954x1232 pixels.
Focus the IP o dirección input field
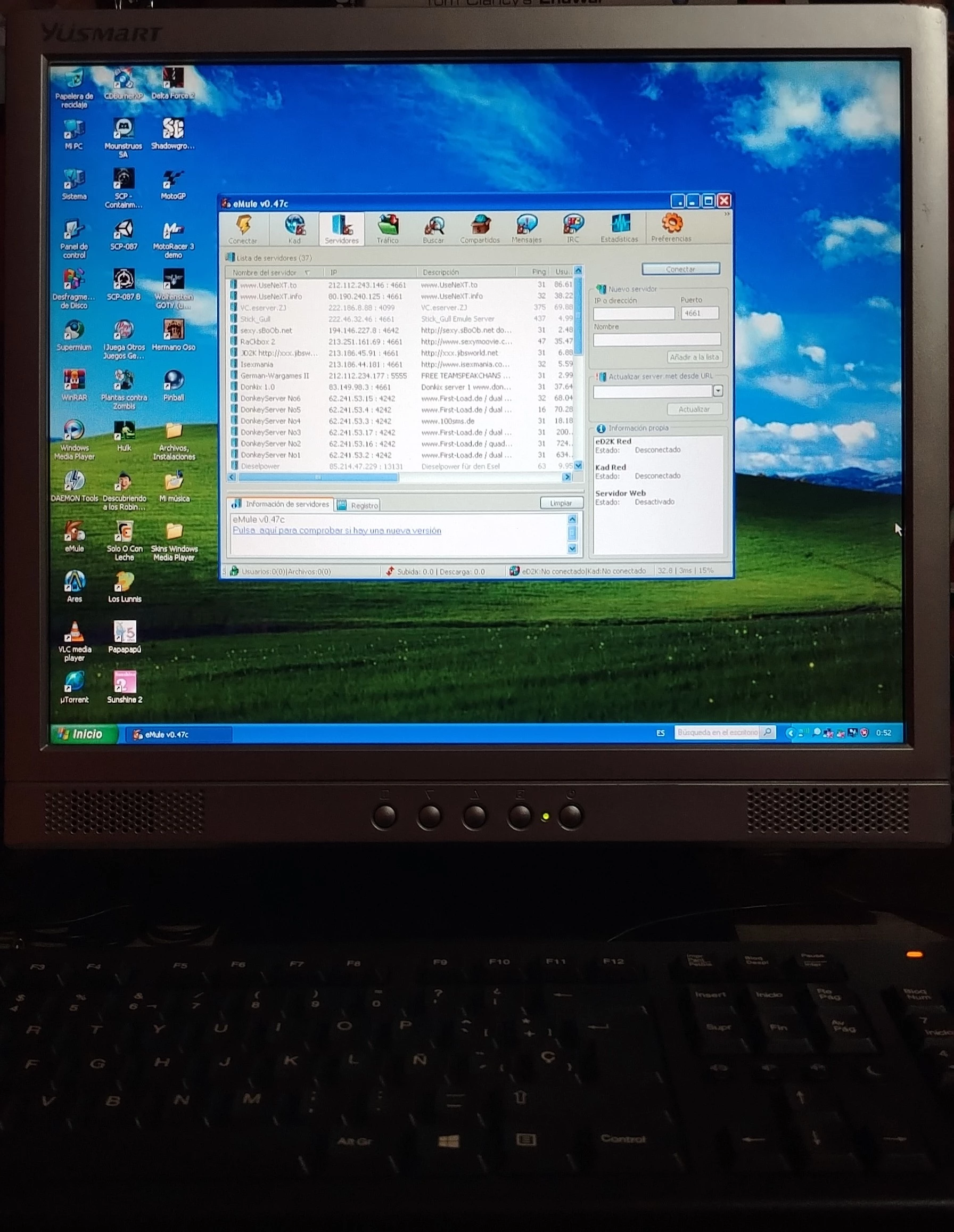coord(634,314)
